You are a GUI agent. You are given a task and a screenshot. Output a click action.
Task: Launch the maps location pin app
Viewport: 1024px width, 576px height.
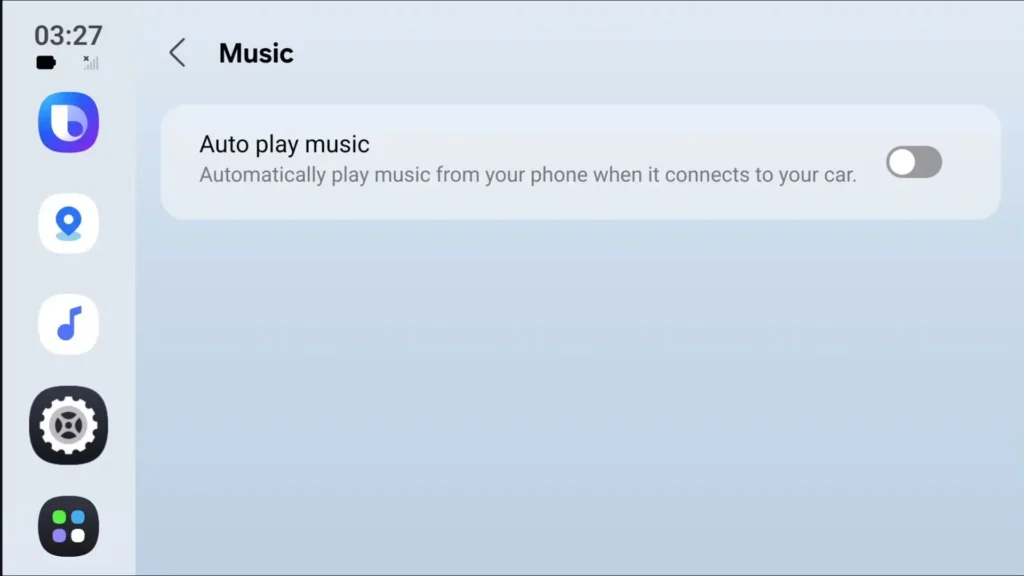tap(69, 223)
